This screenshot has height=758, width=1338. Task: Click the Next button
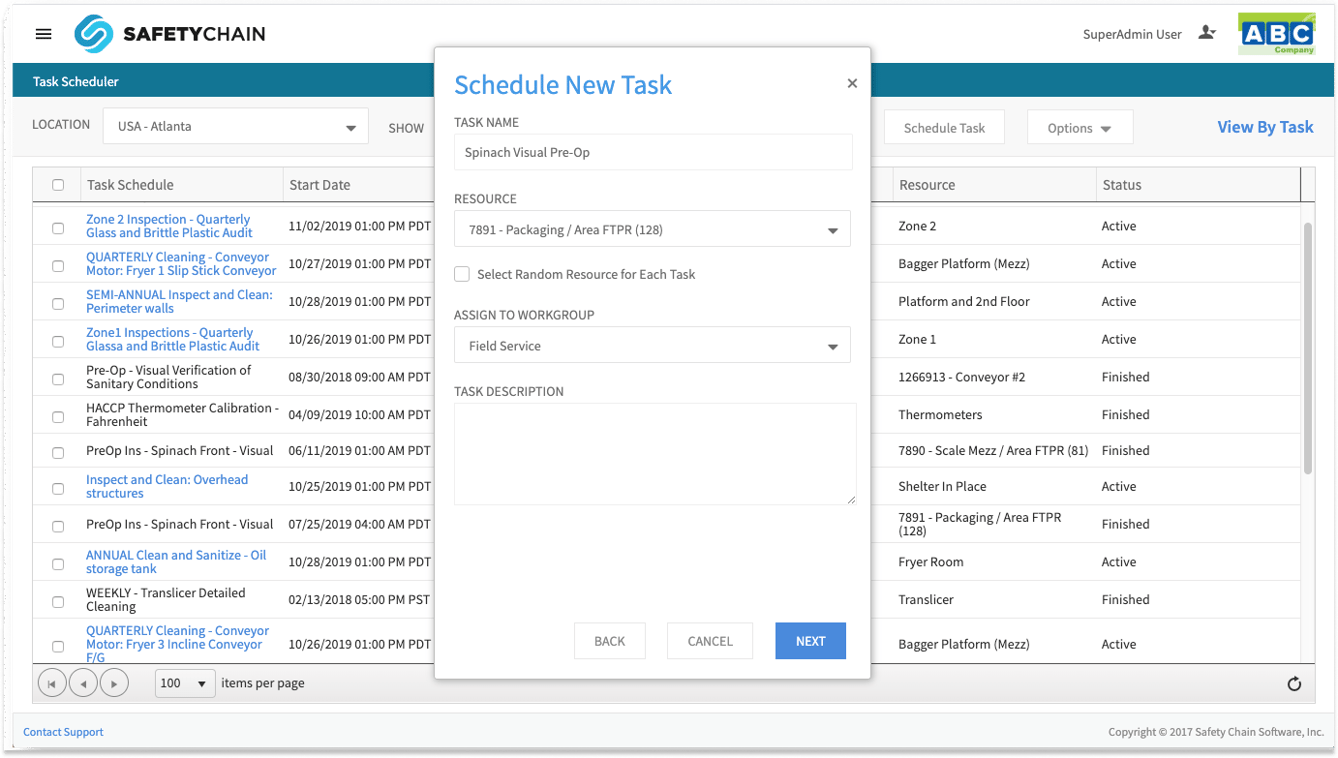pyautogui.click(x=810, y=641)
